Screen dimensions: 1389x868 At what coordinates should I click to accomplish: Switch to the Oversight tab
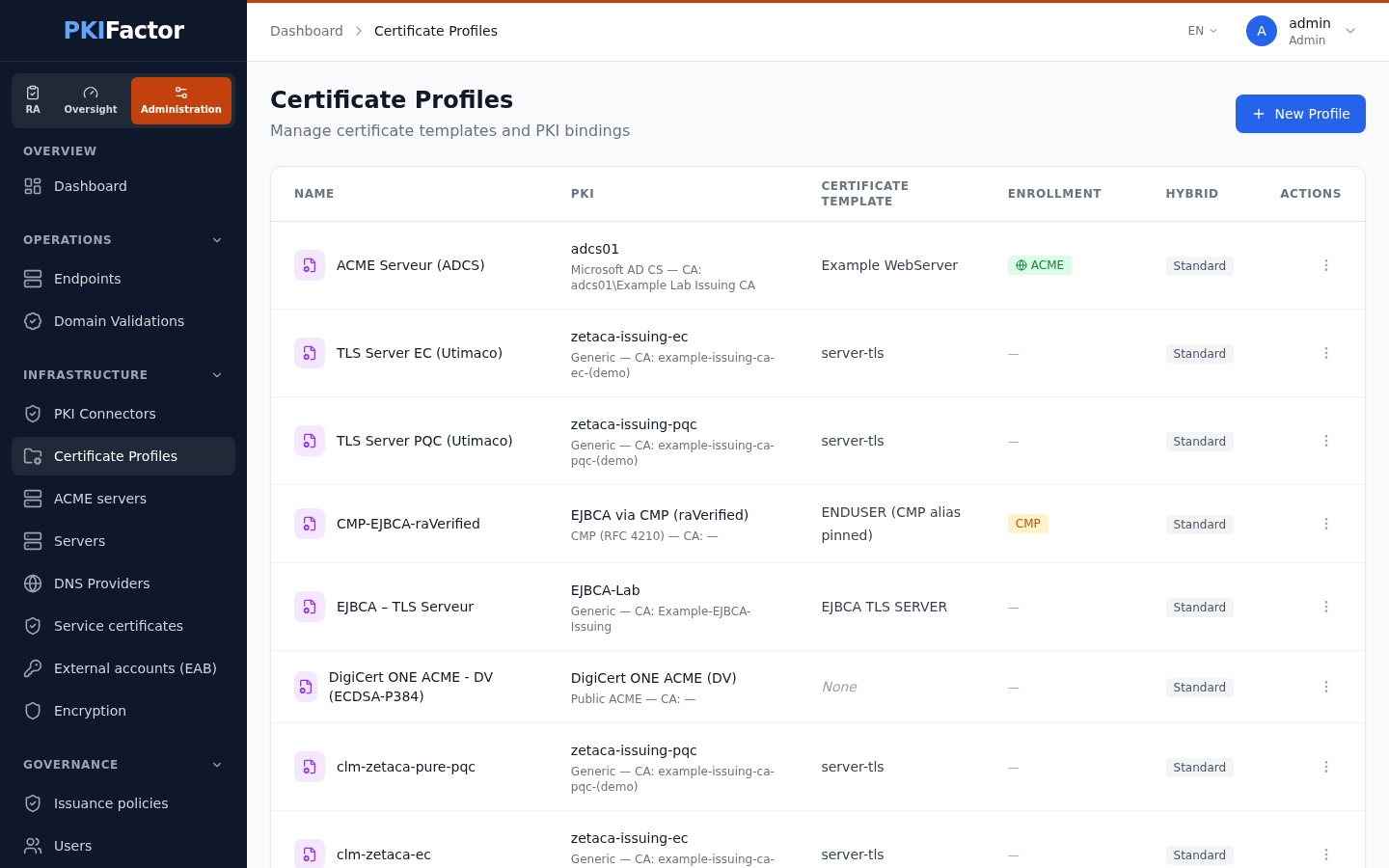point(91,100)
